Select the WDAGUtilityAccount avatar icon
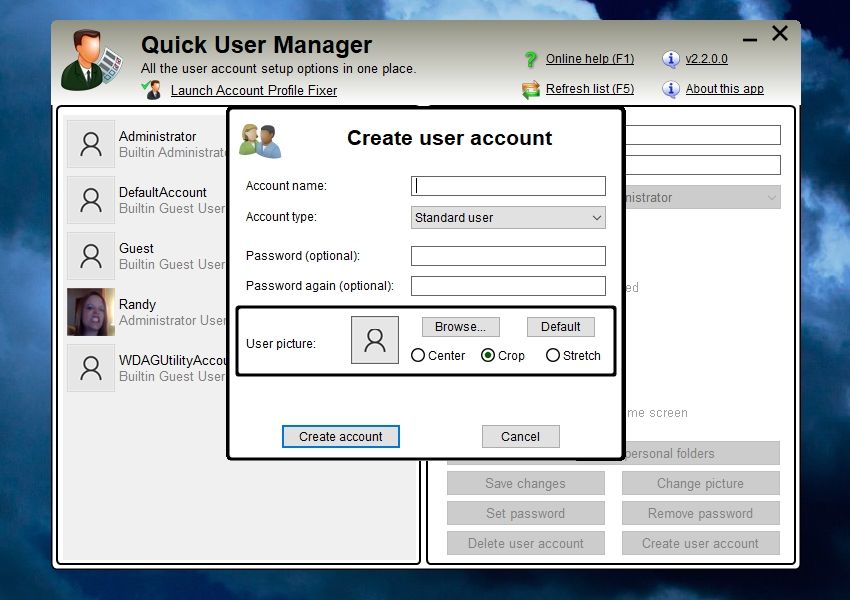The height and width of the screenshot is (600, 850). 91,367
